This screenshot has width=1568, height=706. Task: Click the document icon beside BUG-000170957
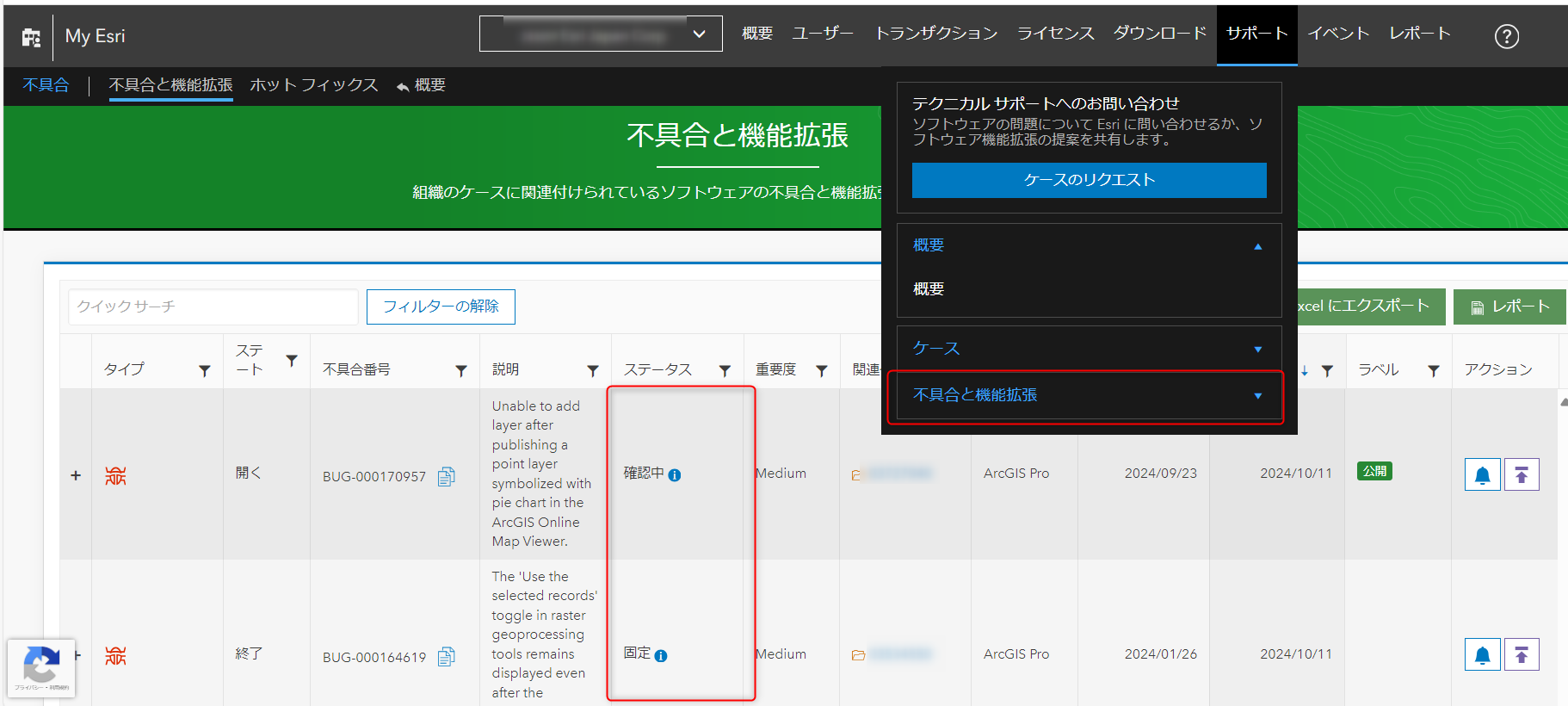pyautogui.click(x=446, y=476)
